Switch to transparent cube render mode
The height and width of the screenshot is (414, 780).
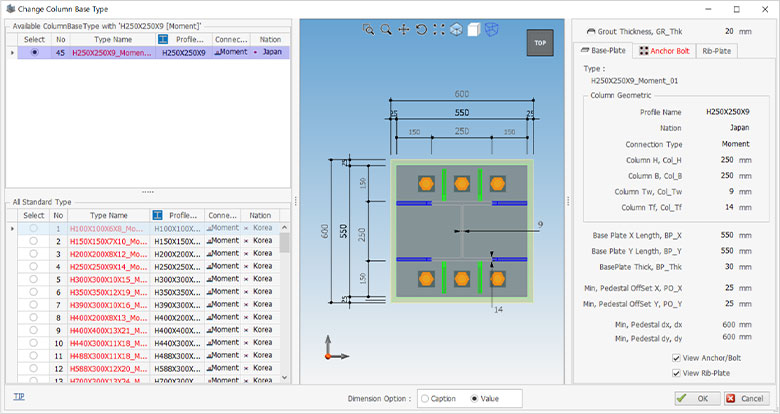456,30
